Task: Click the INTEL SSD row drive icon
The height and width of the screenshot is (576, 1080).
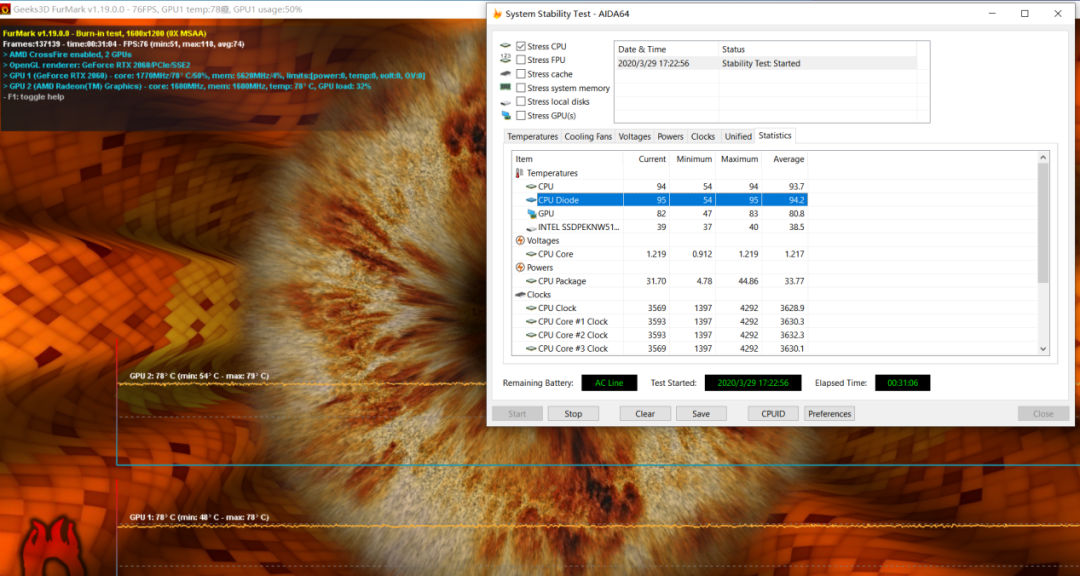Action: click(x=531, y=227)
